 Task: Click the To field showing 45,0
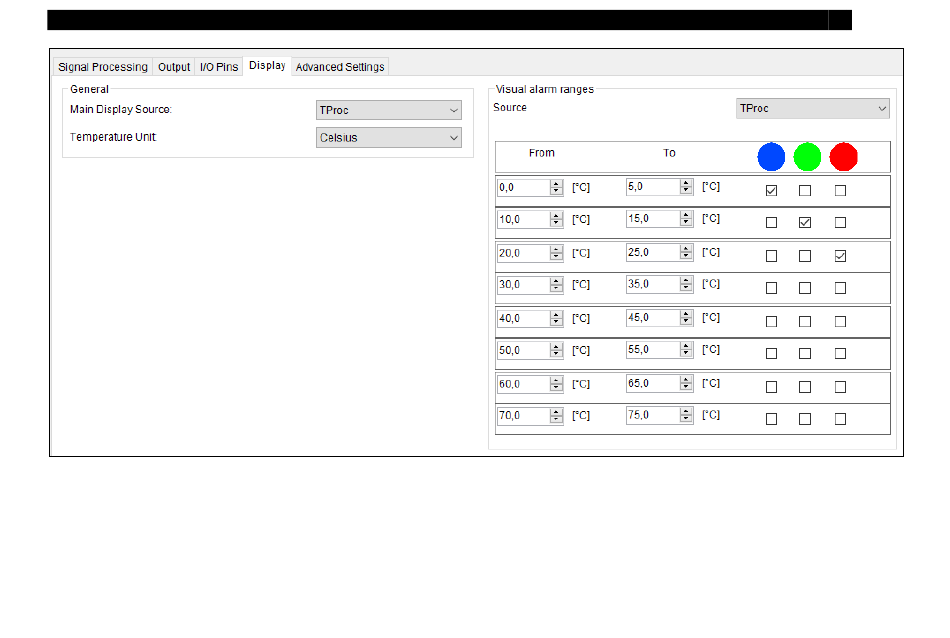[652, 318]
